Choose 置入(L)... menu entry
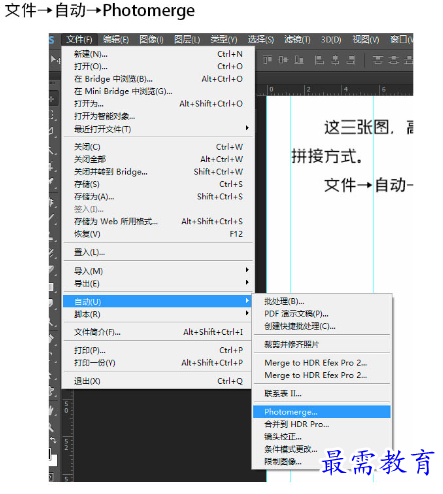 pos(157,252)
